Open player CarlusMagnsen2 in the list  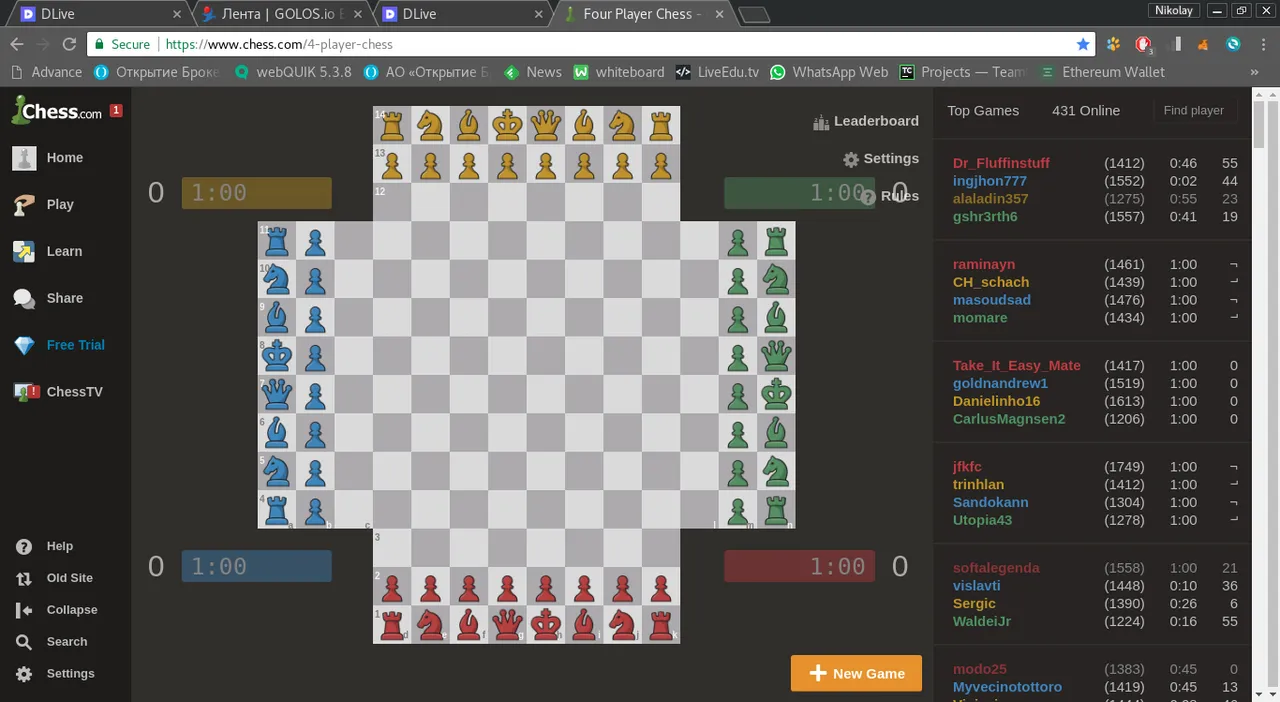click(1009, 419)
